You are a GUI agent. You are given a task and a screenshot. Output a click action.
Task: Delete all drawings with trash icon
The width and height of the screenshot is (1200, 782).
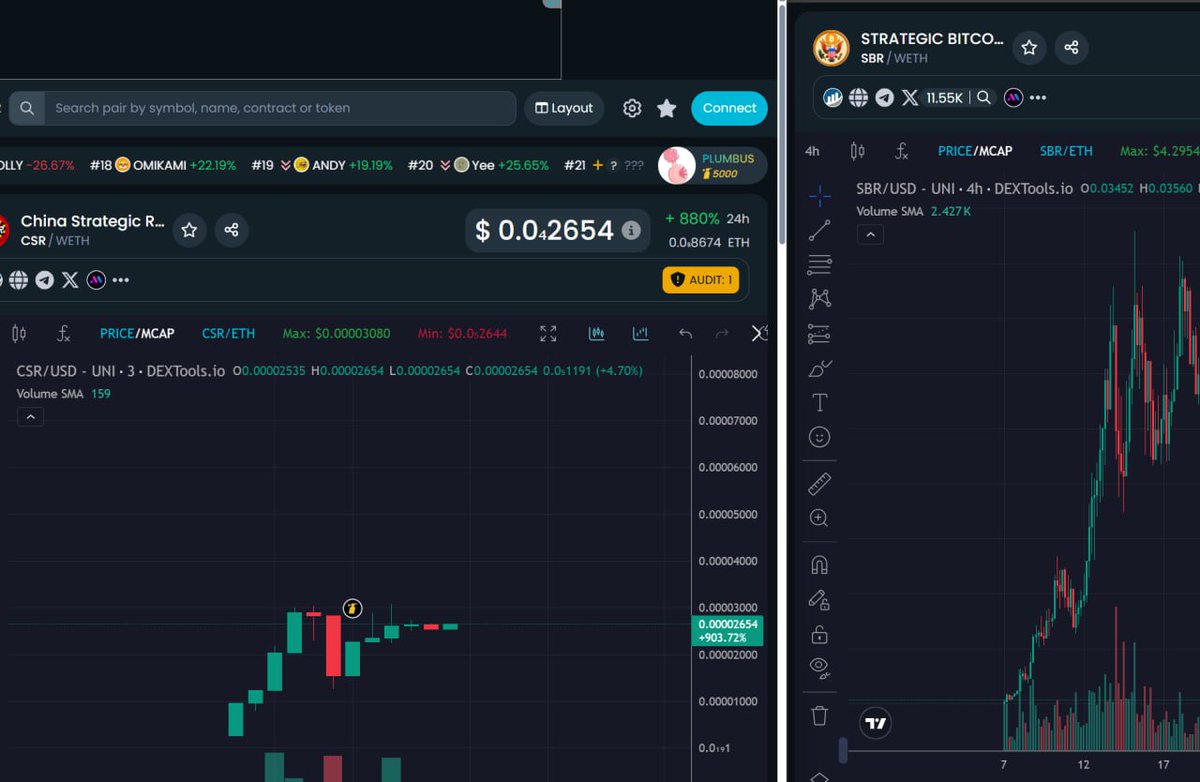pyautogui.click(x=819, y=715)
